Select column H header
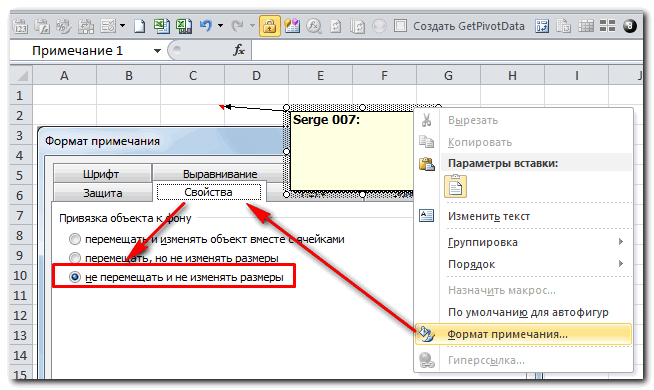Screen dimensions: 654x390 tap(512, 75)
